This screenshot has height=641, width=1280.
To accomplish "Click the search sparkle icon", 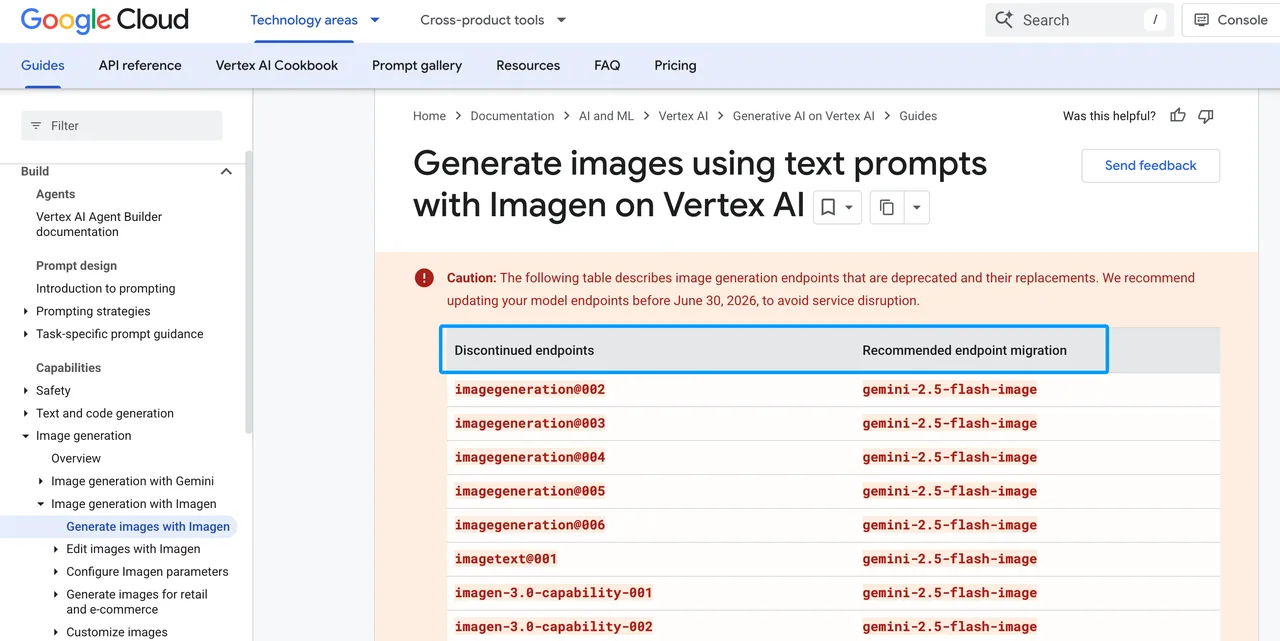I will pos(1004,20).
